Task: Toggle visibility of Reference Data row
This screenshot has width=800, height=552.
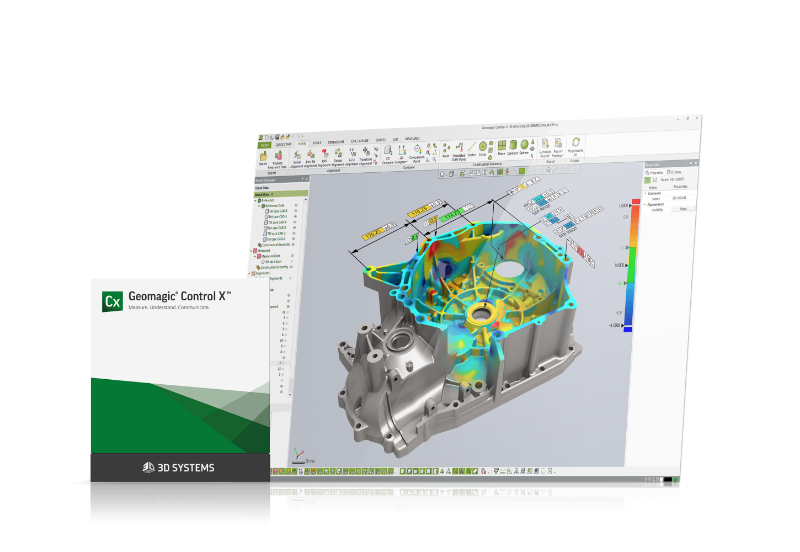Action: (296, 205)
